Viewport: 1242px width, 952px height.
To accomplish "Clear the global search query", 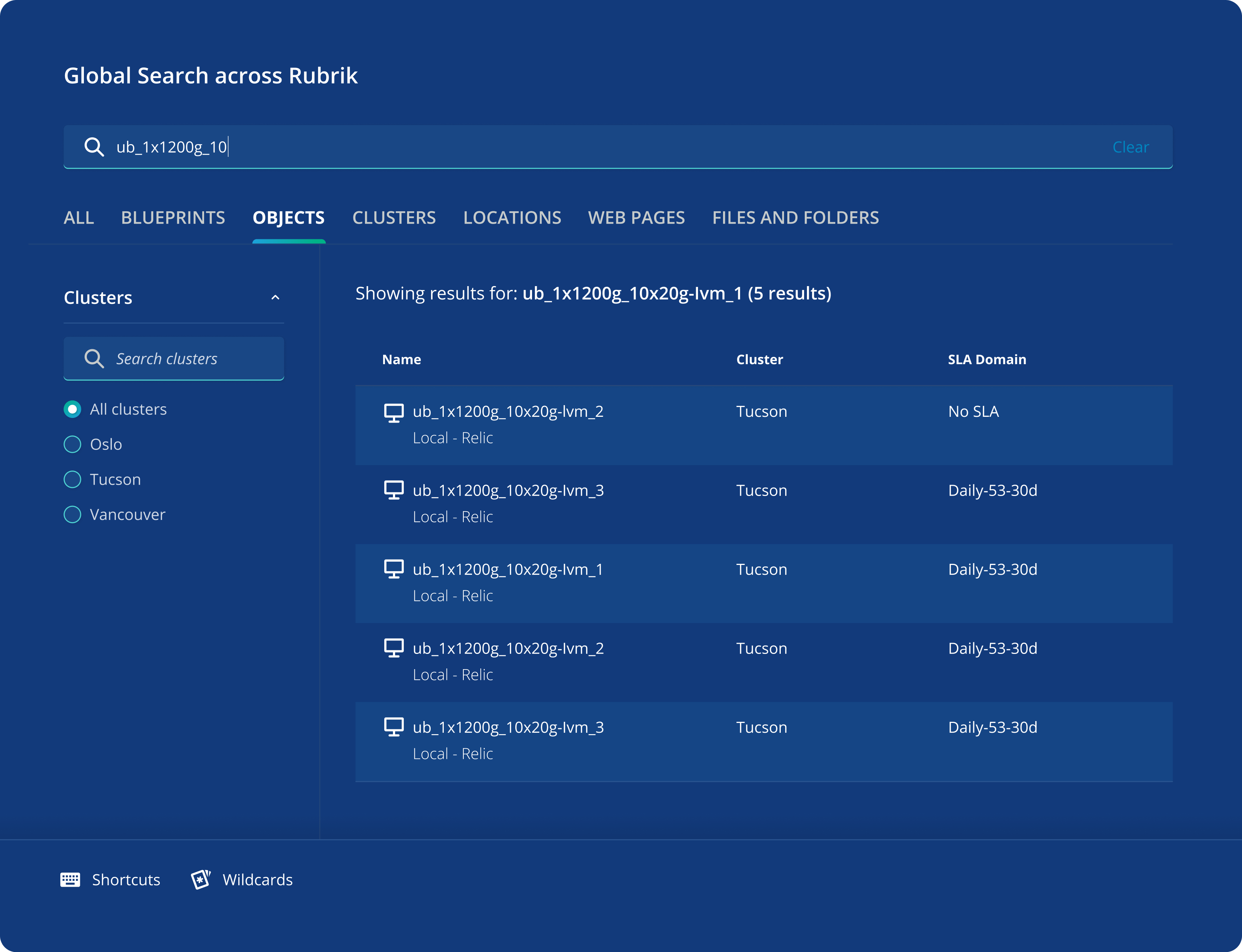I will click(1131, 147).
